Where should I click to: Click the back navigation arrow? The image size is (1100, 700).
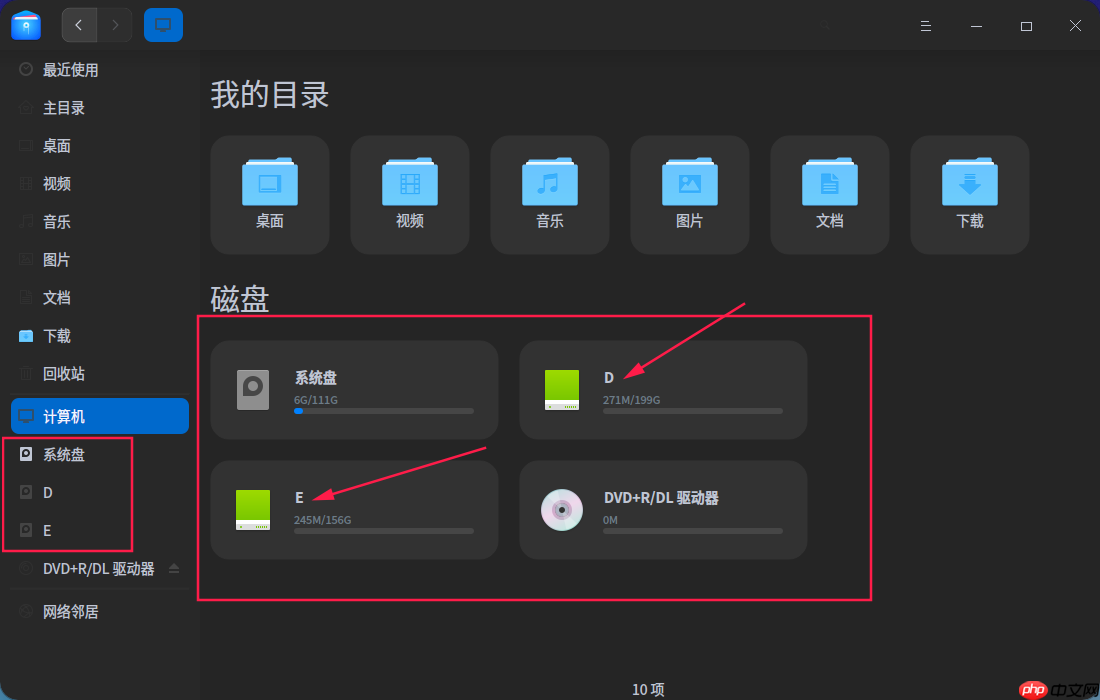(79, 24)
